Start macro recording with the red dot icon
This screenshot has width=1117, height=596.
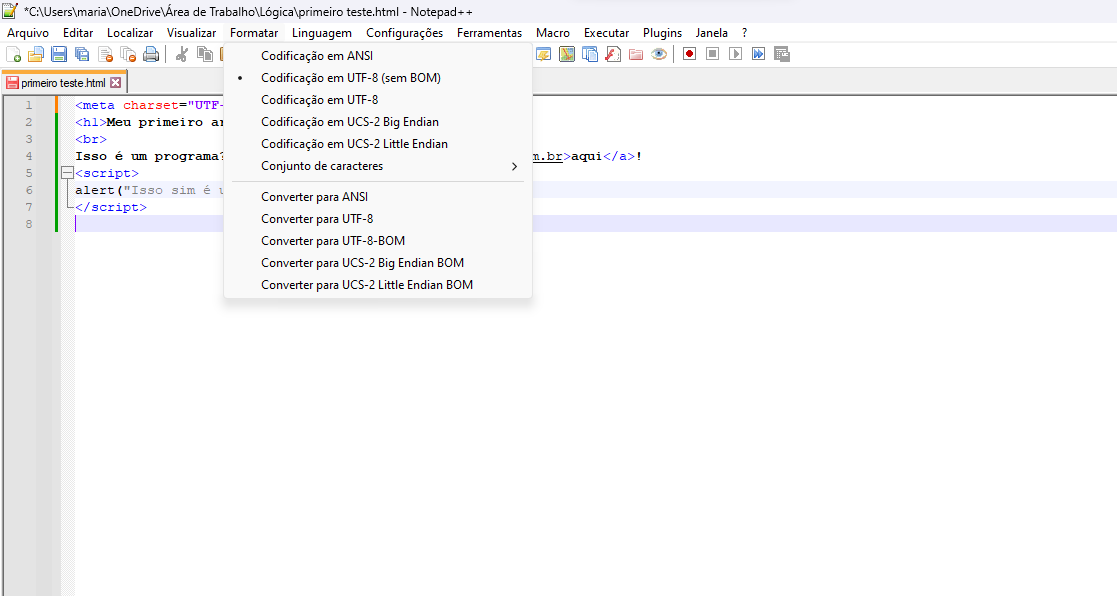point(689,54)
